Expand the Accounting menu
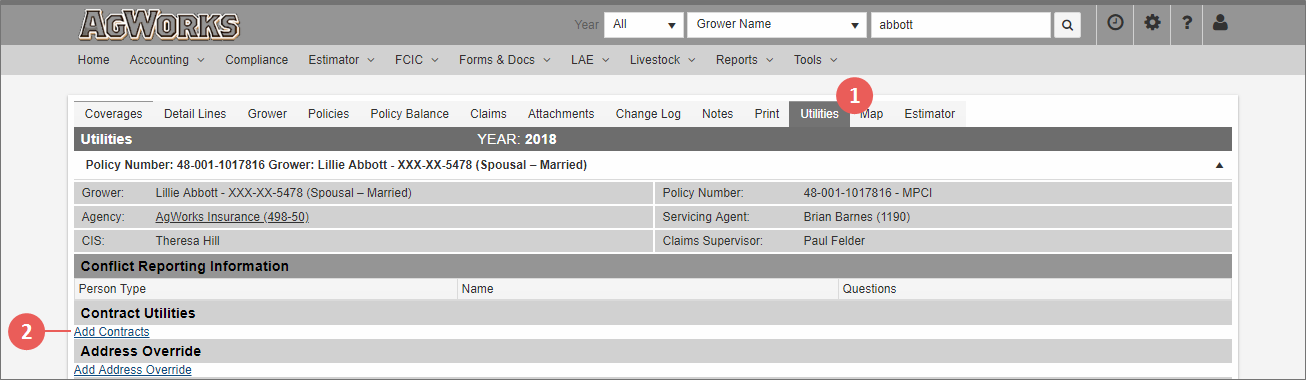The width and height of the screenshot is (1306, 380). coord(167,60)
